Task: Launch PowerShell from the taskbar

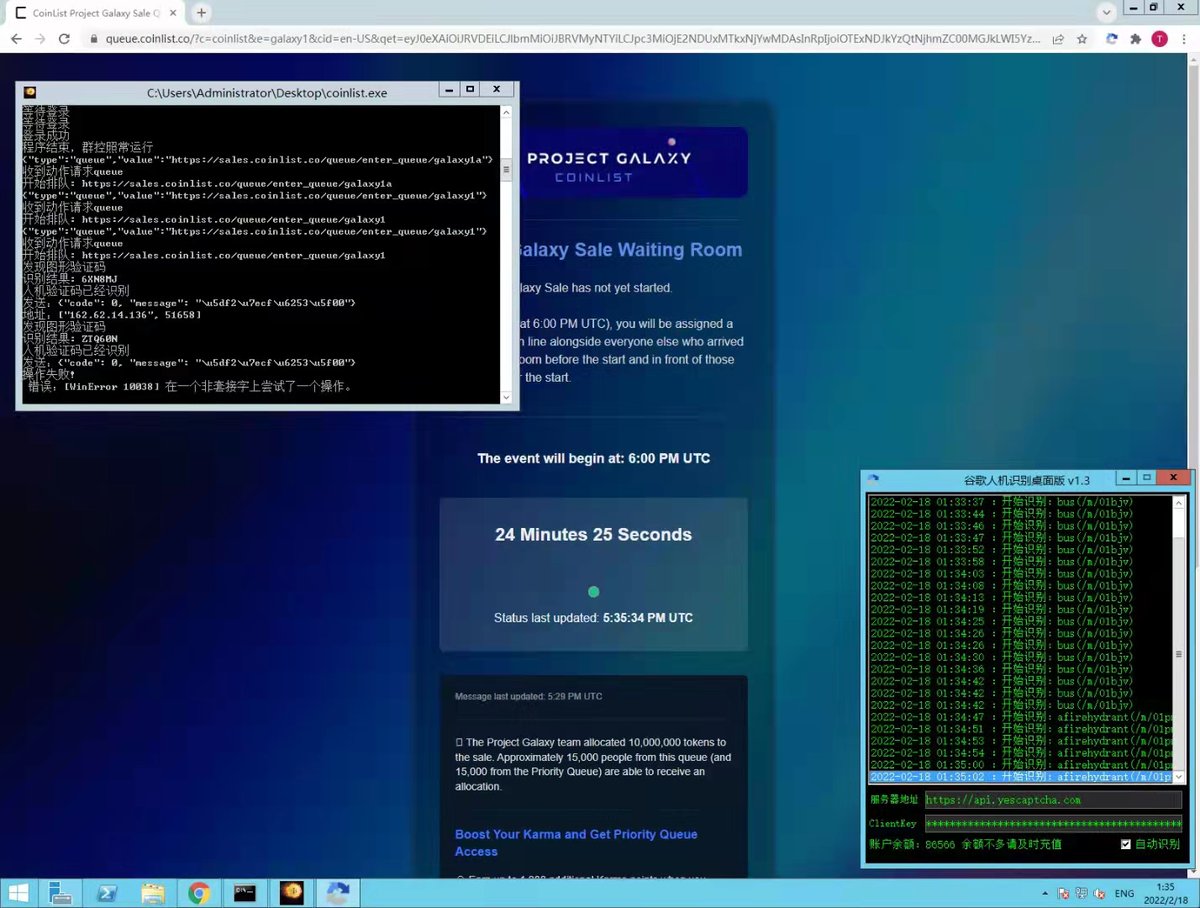Action: [107, 893]
